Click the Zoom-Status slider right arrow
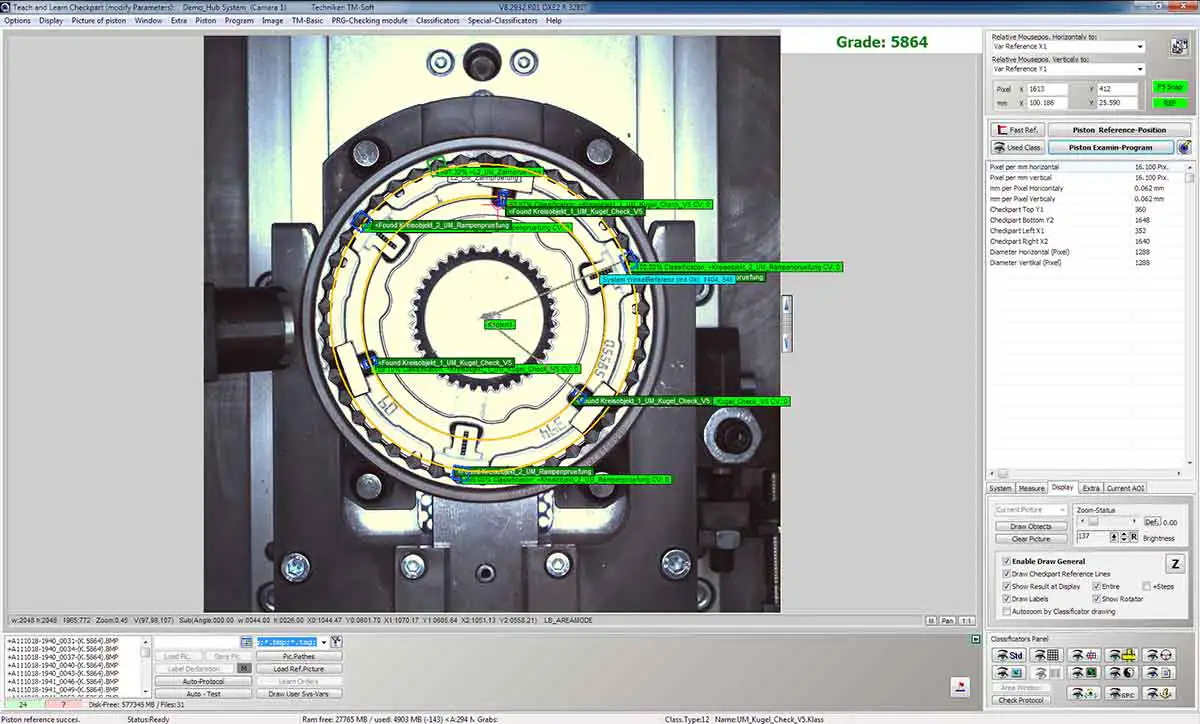The width and height of the screenshot is (1200, 724). pyautogui.click(x=1134, y=521)
